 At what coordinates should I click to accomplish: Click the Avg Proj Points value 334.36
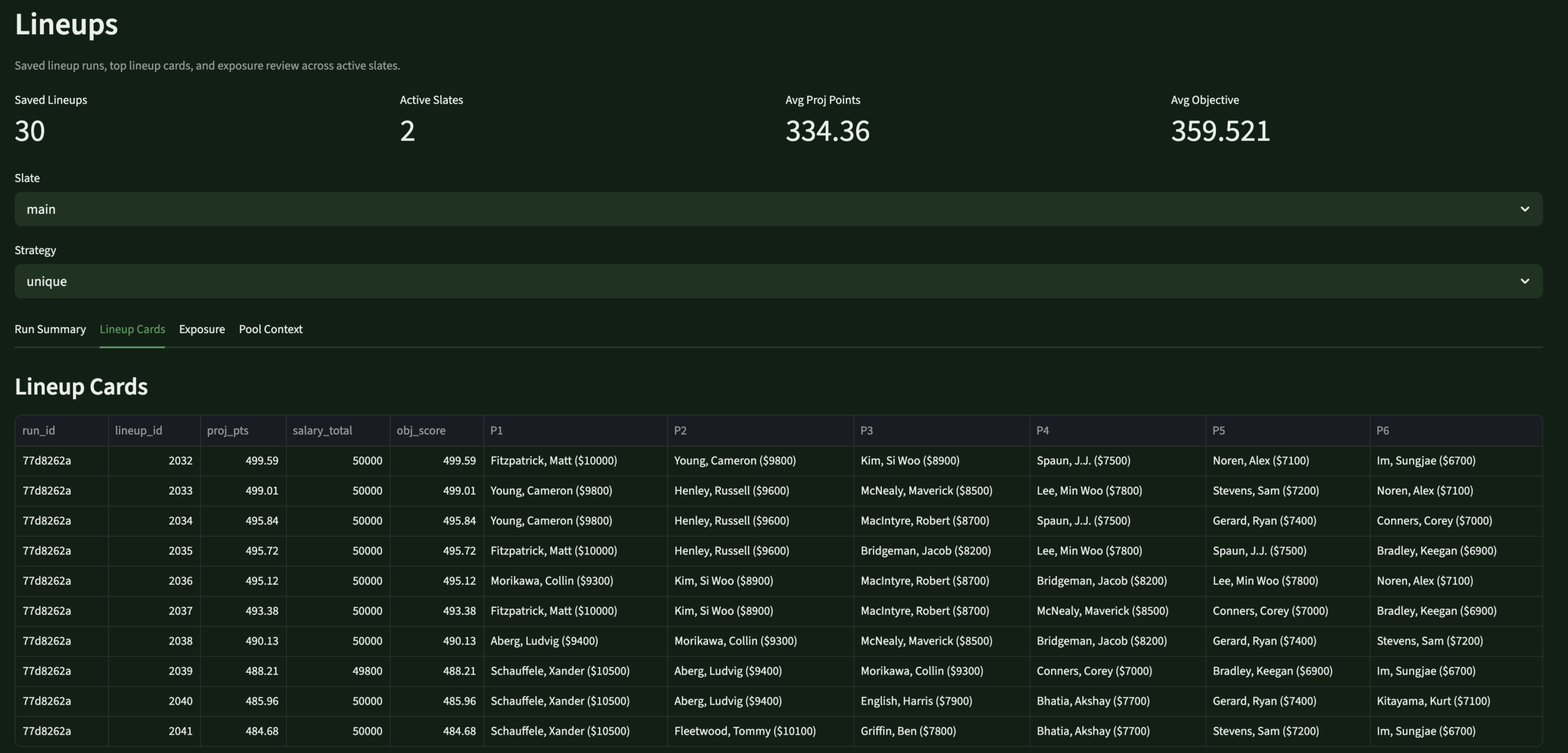point(827,130)
